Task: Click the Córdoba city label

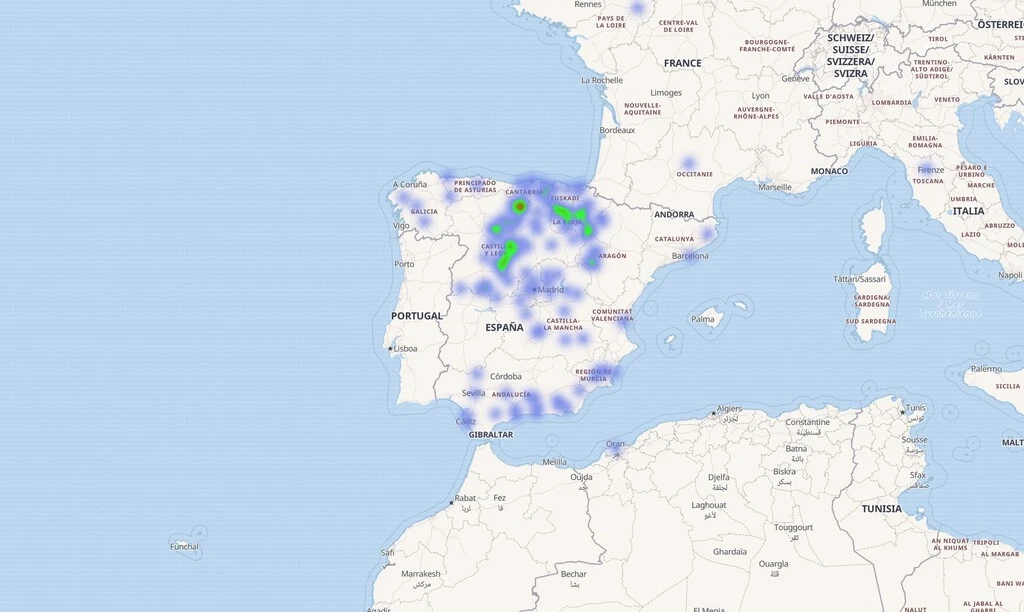Action: pos(506,376)
